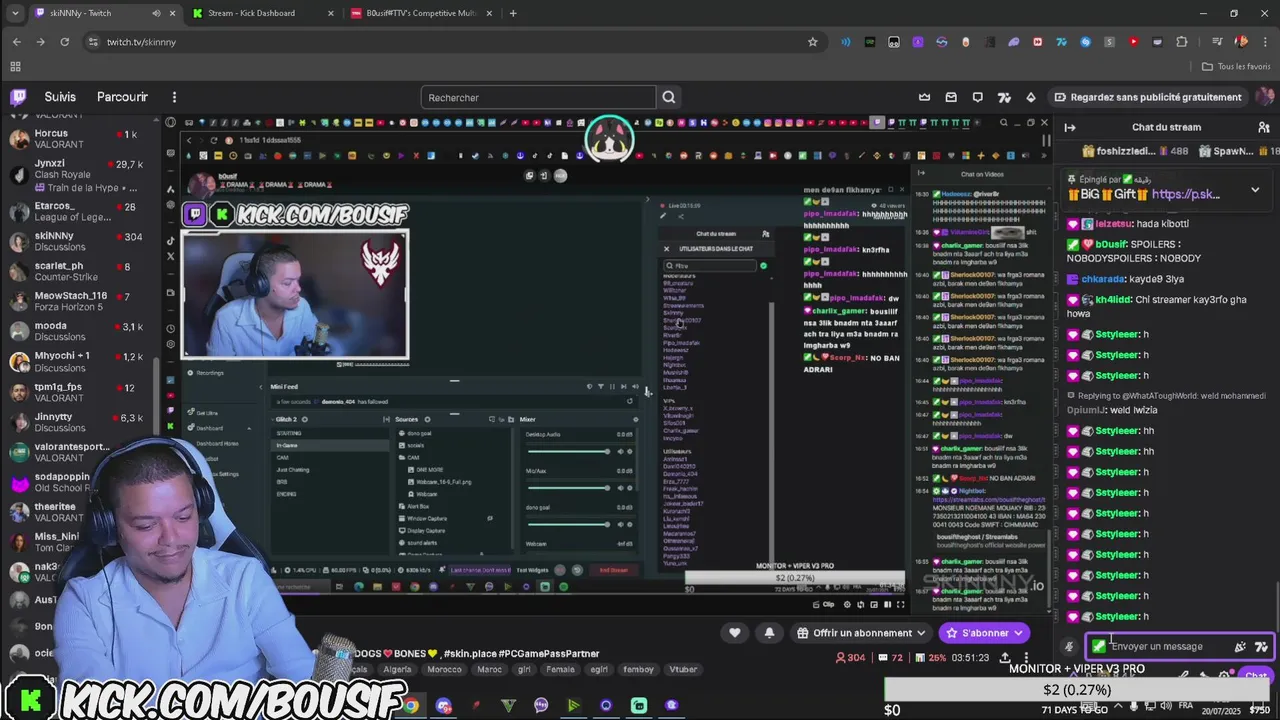Open the emote picker in chat box
The height and width of the screenshot is (720, 1280).
[1240, 647]
